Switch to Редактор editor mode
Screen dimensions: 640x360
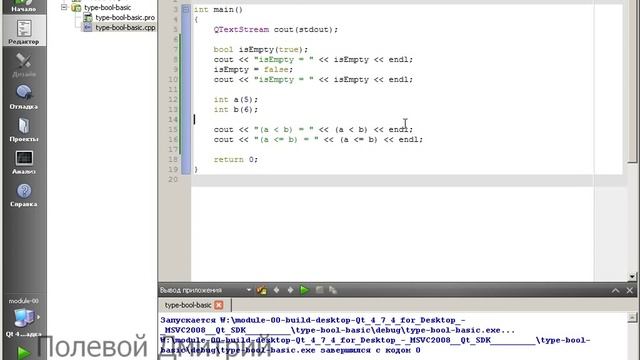pos(24,31)
